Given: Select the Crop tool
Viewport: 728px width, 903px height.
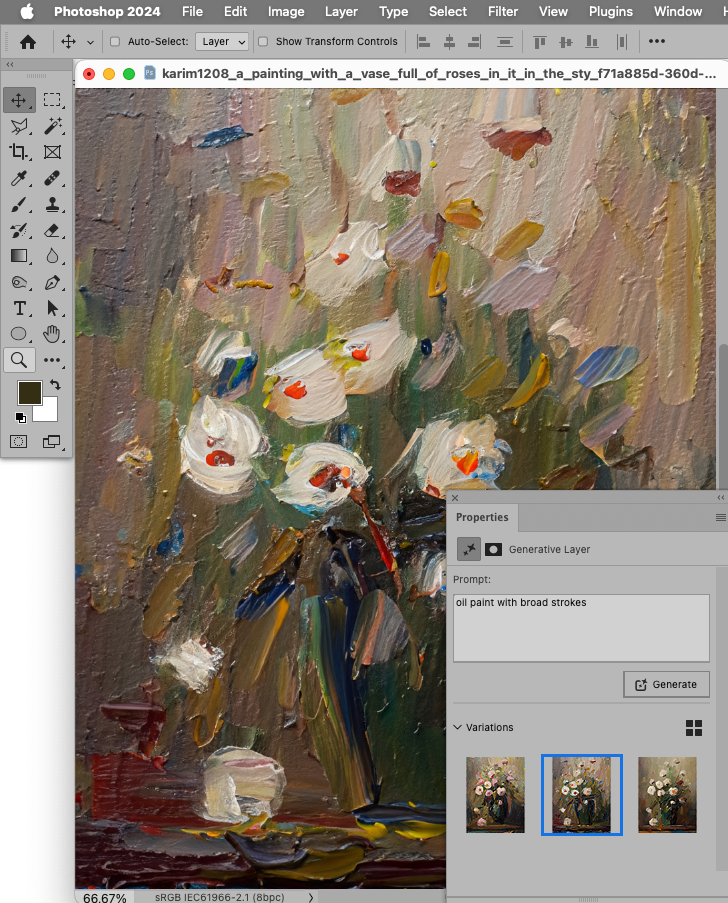Looking at the screenshot, I should click(x=19, y=152).
